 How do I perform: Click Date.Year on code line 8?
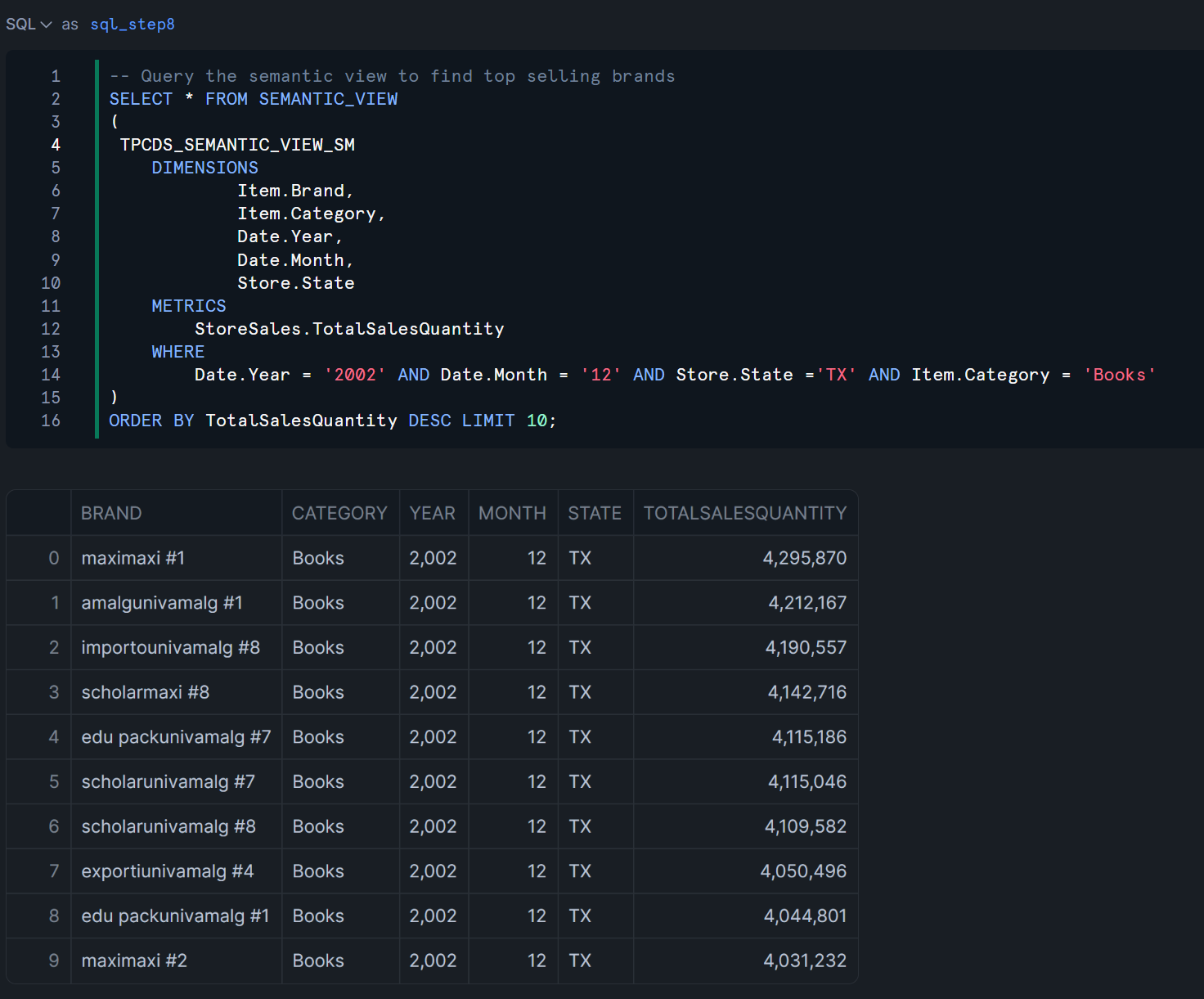click(285, 236)
